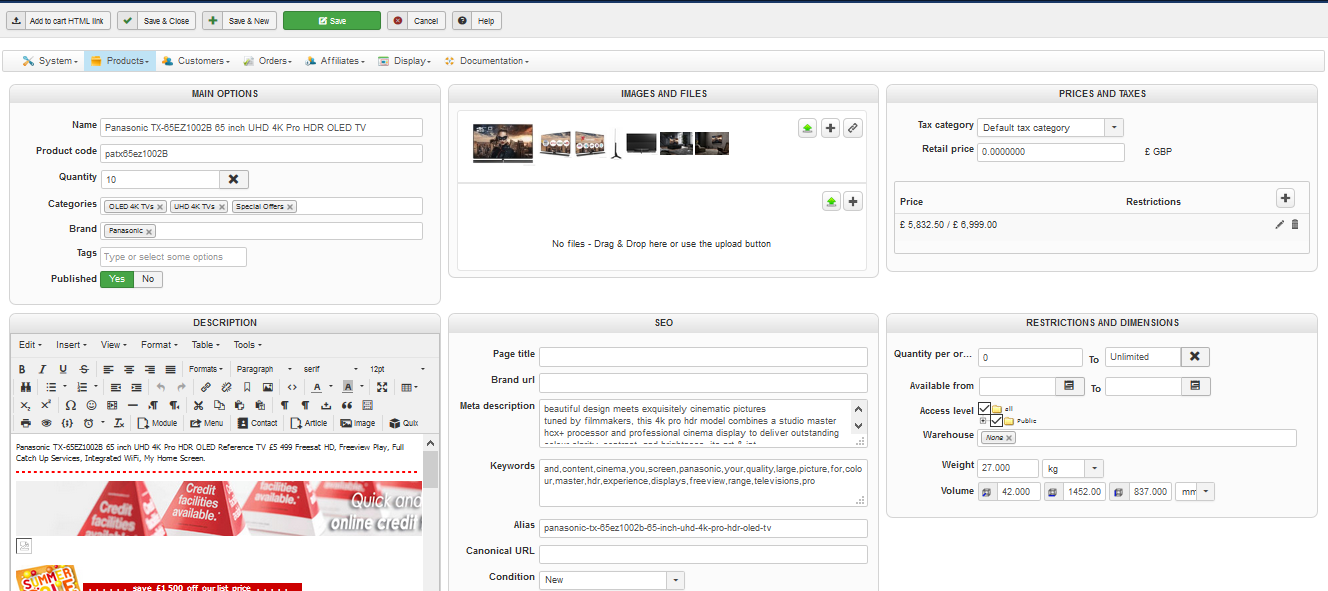Insert a blockquote in the editor
Image resolution: width=1328 pixels, height=591 pixels.
pos(347,405)
